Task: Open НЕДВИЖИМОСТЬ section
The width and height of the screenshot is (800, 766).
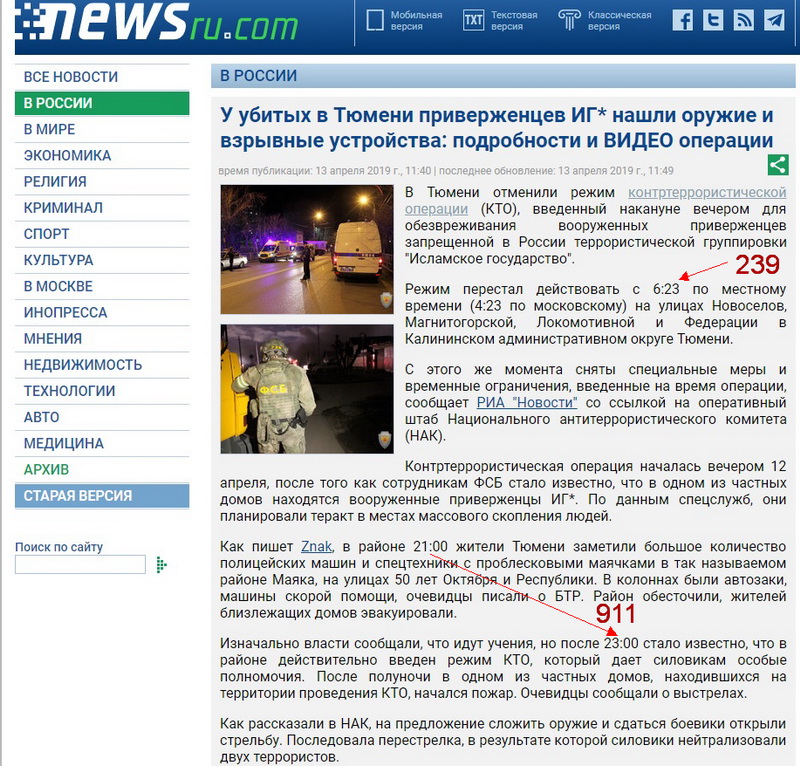Action: point(102,365)
